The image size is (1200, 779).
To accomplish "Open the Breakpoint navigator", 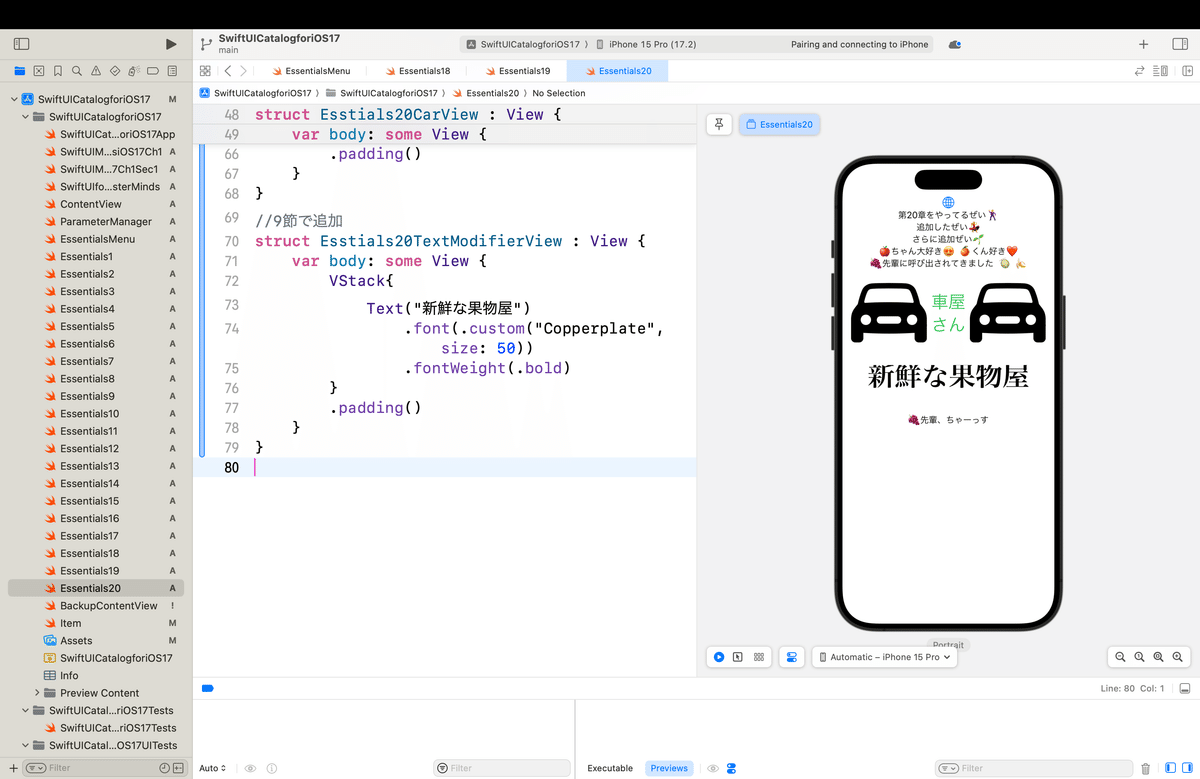I will coord(153,71).
